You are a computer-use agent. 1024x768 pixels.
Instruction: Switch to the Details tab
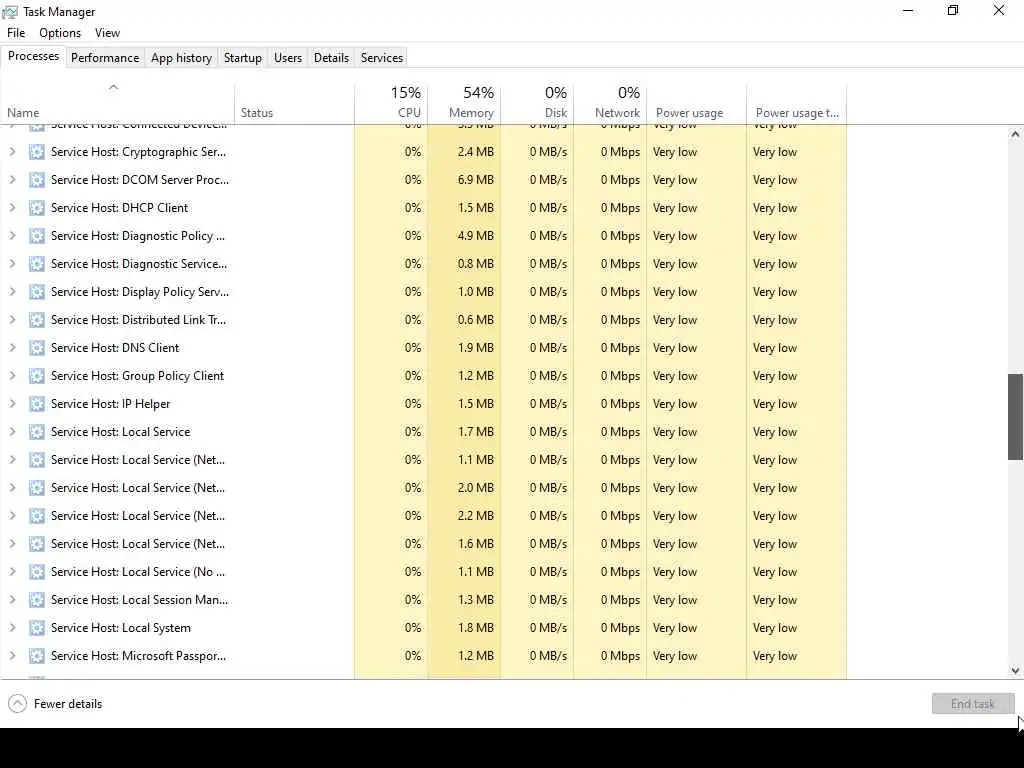pos(331,57)
